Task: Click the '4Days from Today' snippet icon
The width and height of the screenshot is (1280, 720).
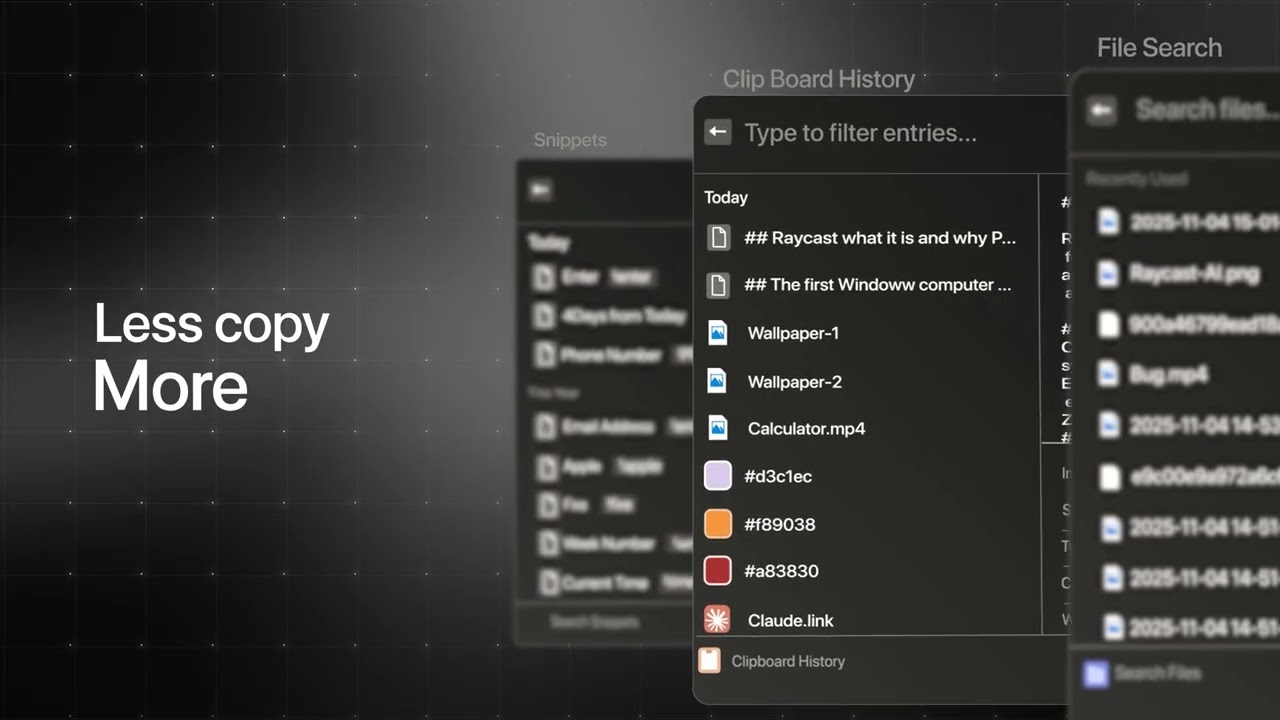Action: coord(544,316)
